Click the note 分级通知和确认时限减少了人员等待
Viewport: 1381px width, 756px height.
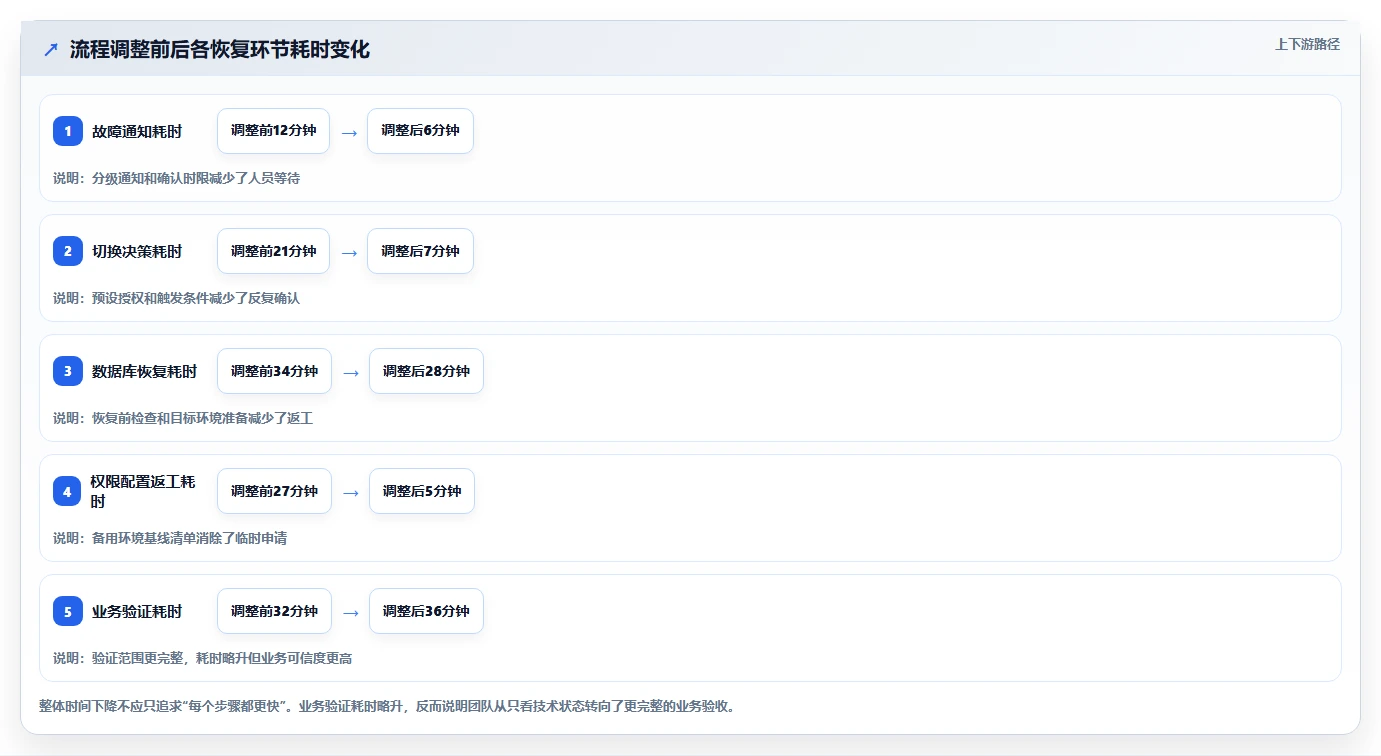[x=196, y=178]
